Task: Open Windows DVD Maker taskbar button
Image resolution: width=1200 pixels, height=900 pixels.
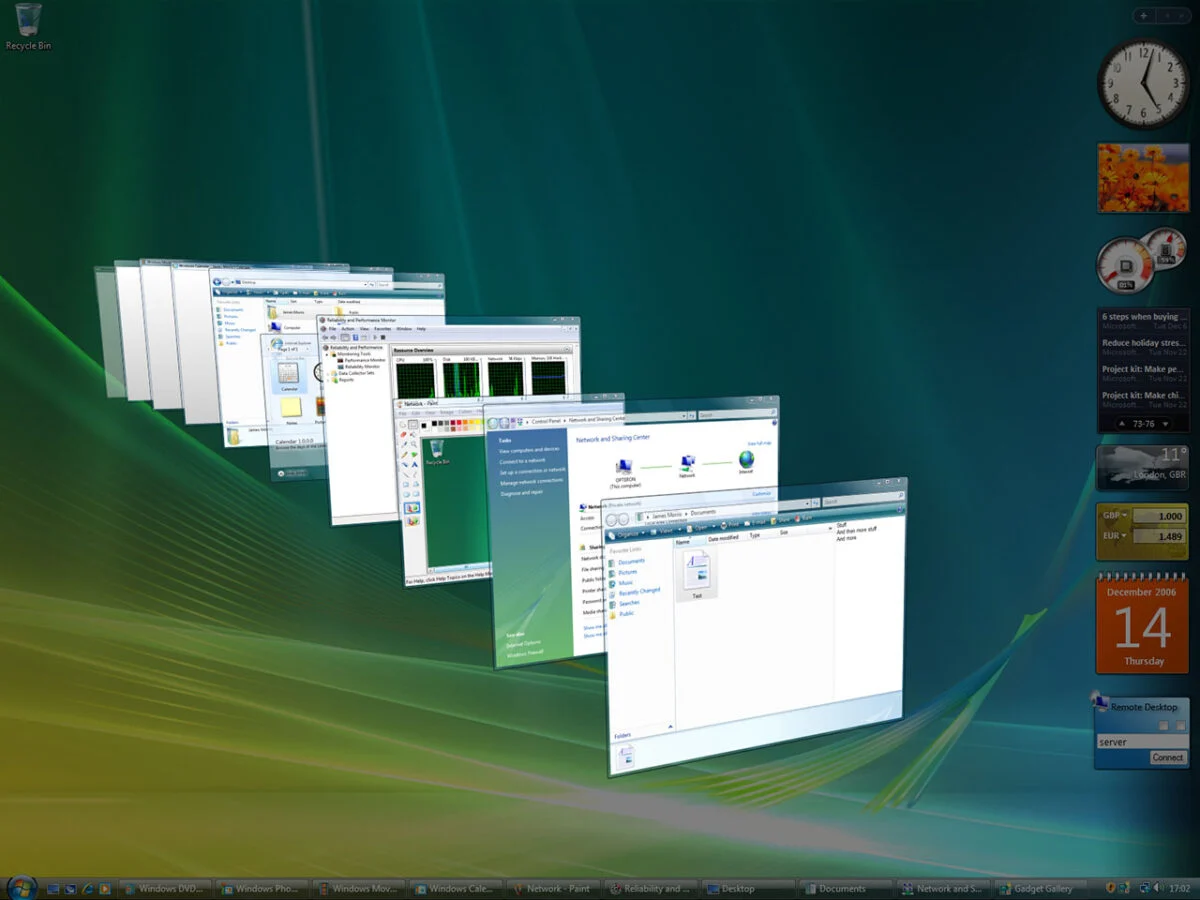Action: (x=165, y=888)
